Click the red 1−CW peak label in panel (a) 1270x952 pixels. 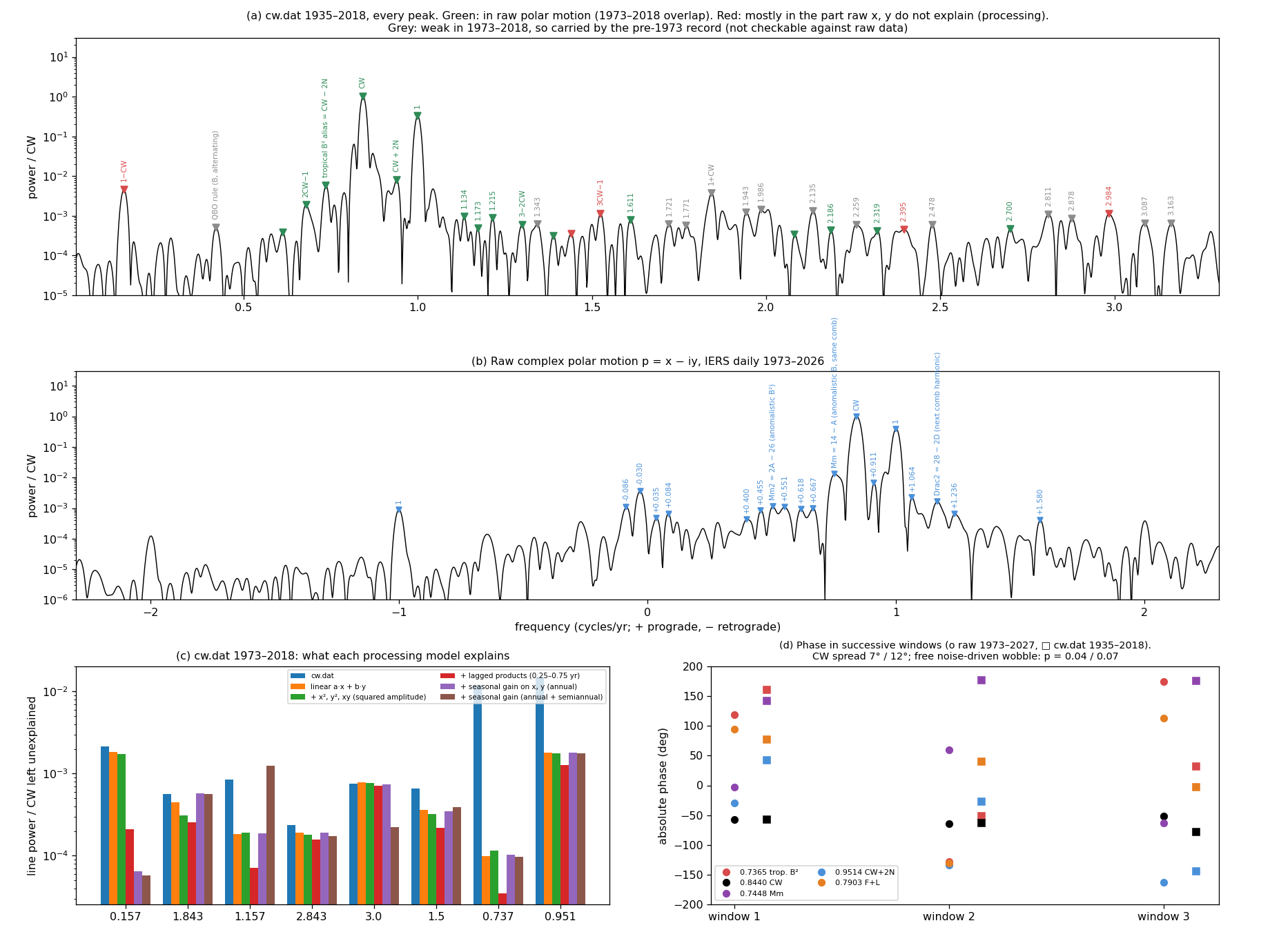pyautogui.click(x=124, y=171)
